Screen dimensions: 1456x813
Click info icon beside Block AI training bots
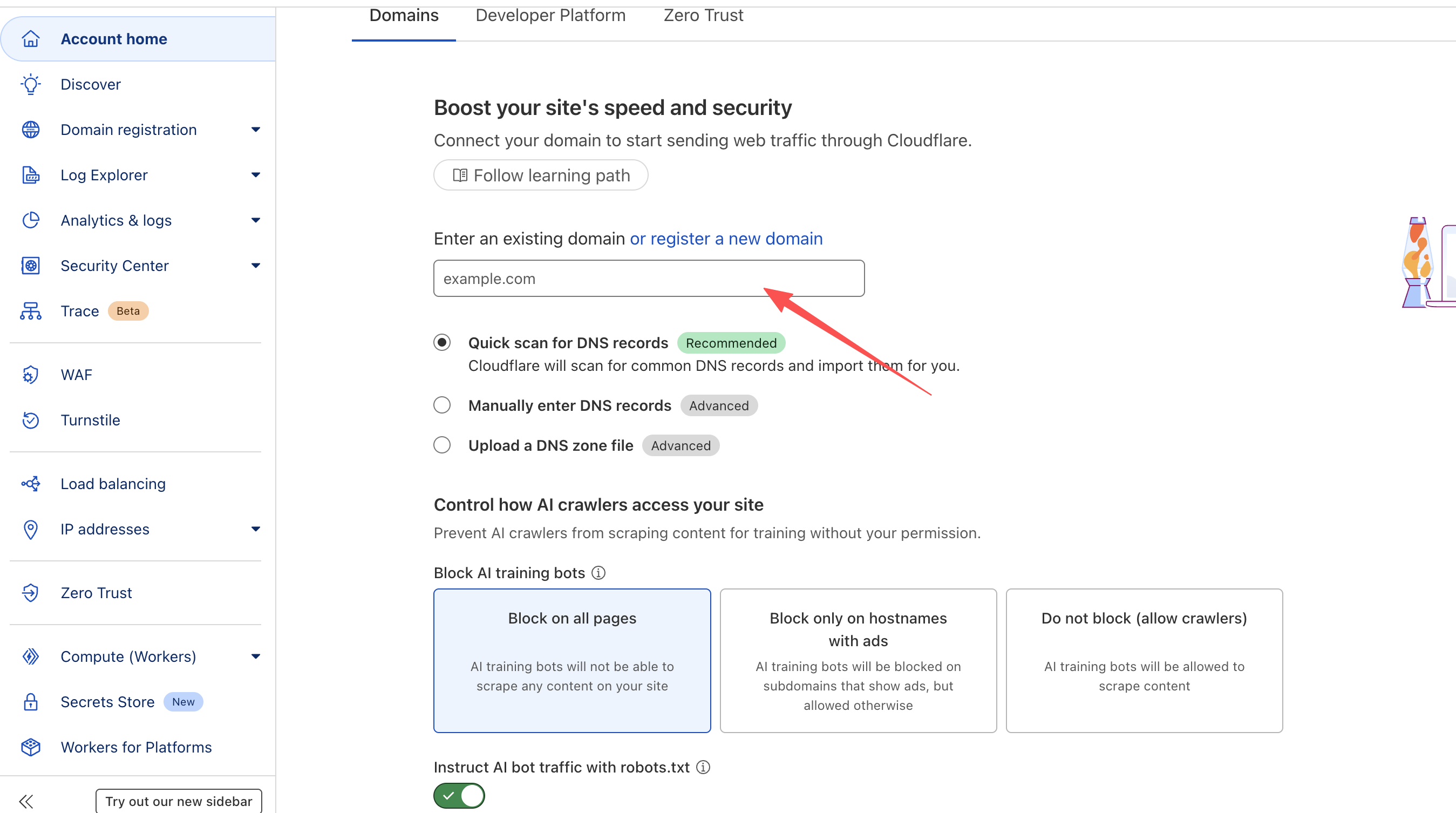pos(598,573)
